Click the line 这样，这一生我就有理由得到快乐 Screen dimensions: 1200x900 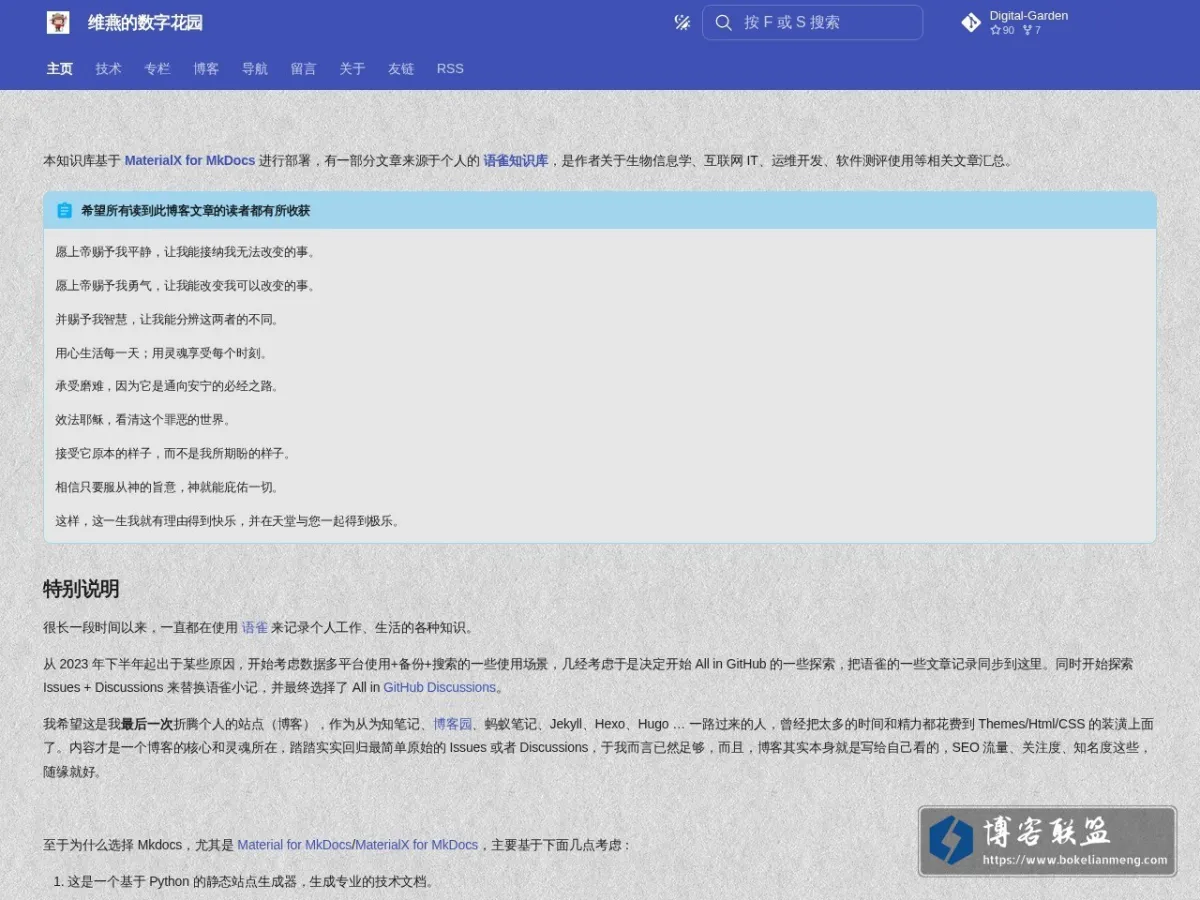pyautogui.click(x=229, y=520)
